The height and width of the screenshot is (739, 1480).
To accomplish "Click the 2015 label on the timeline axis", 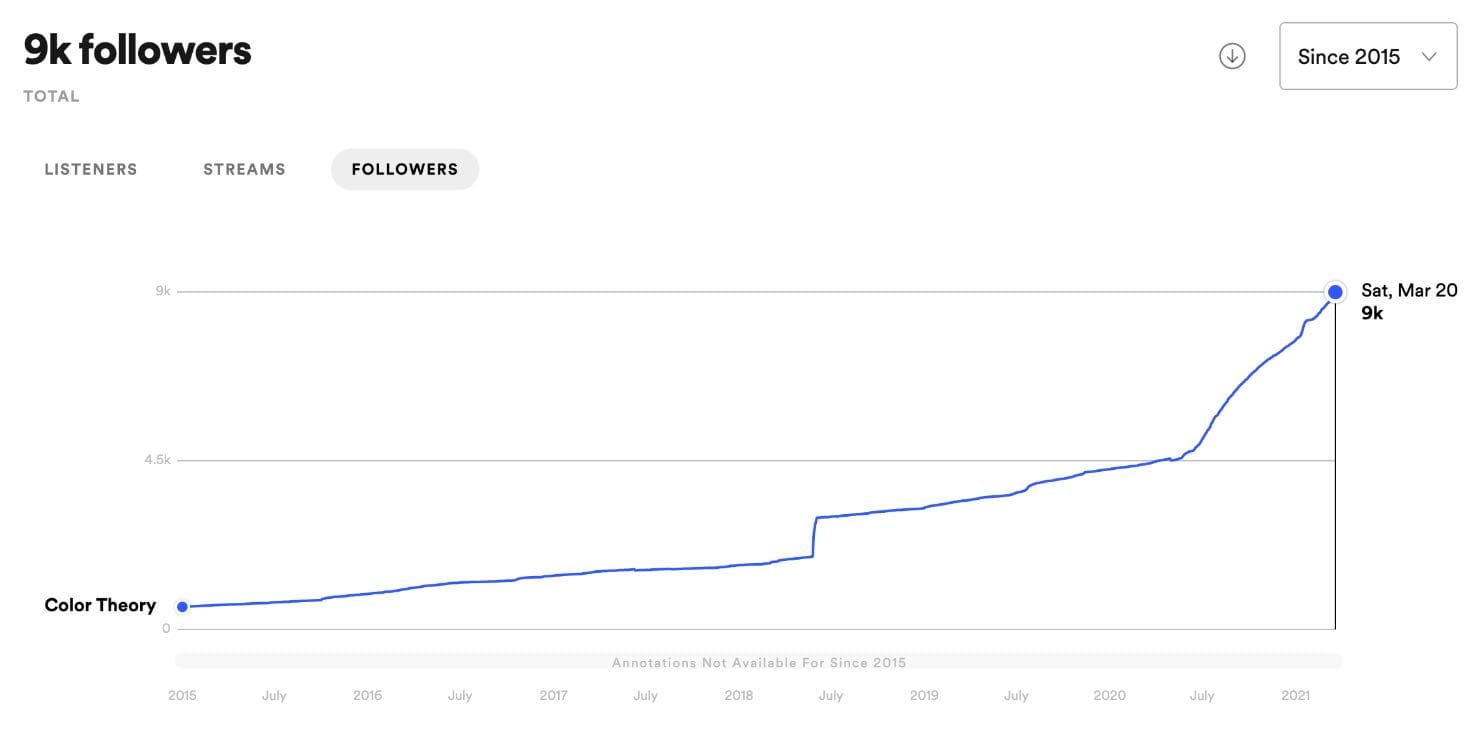I will tap(182, 696).
